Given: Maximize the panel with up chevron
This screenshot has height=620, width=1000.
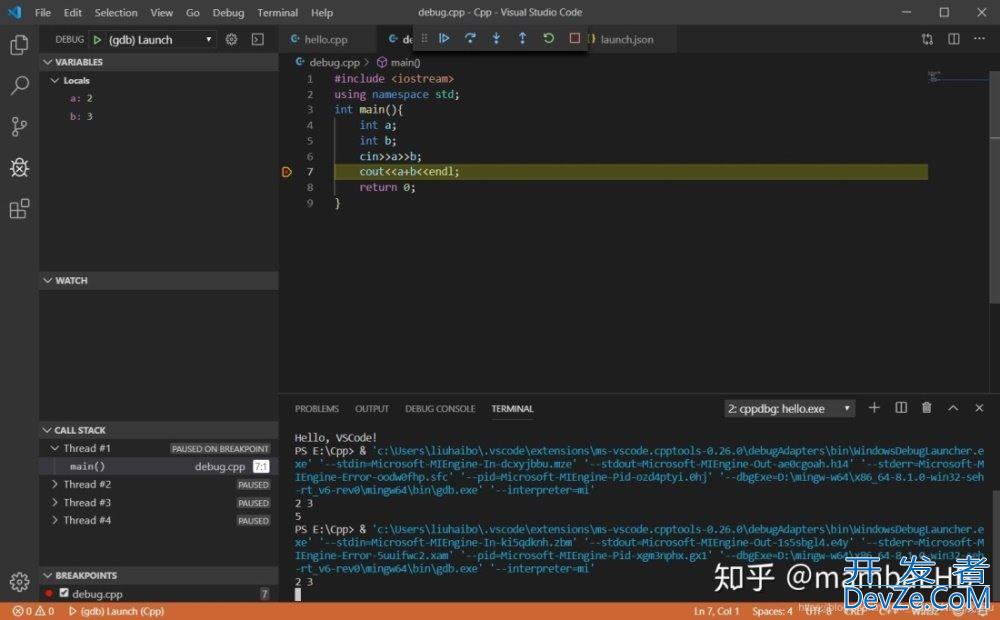Looking at the screenshot, I should 953,408.
